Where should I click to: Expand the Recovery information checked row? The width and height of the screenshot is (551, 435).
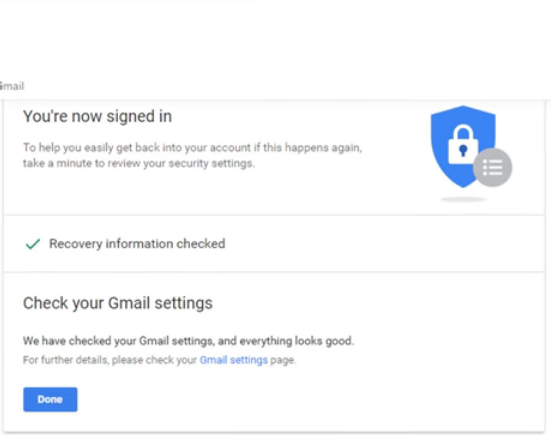coord(274,244)
